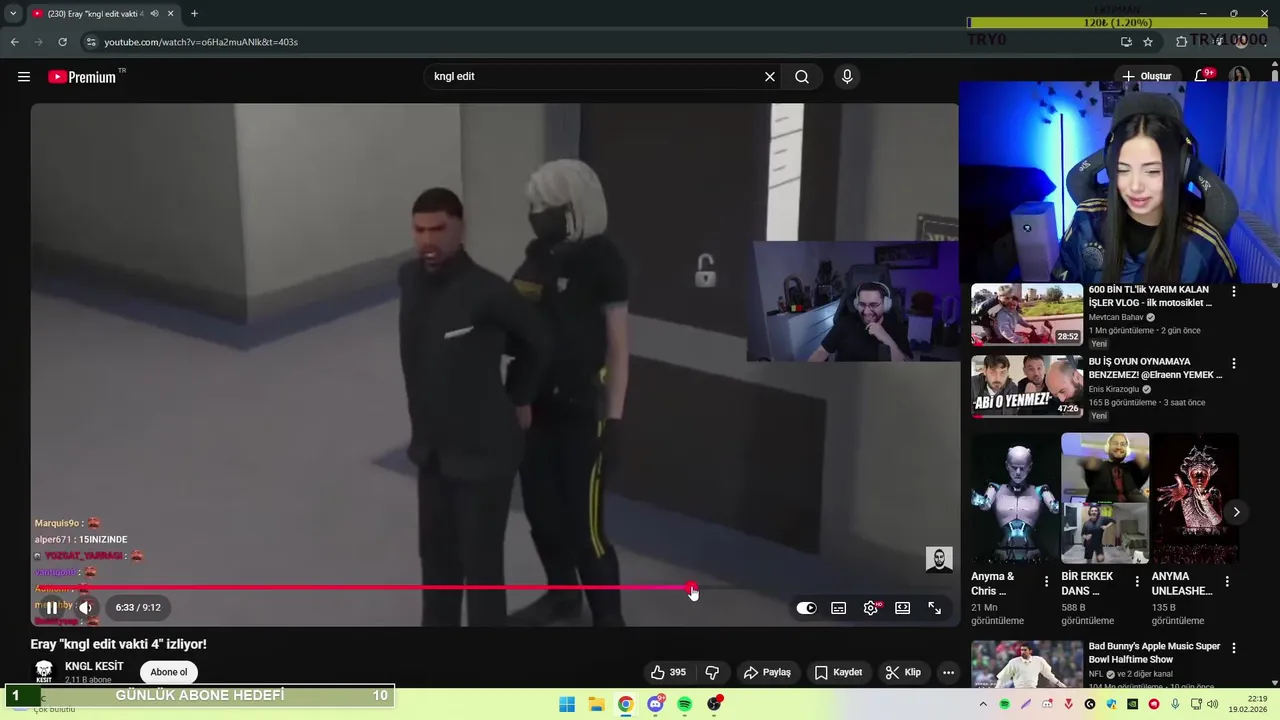
Task: Open the Anyma & Chris short
Action: 1015,498
